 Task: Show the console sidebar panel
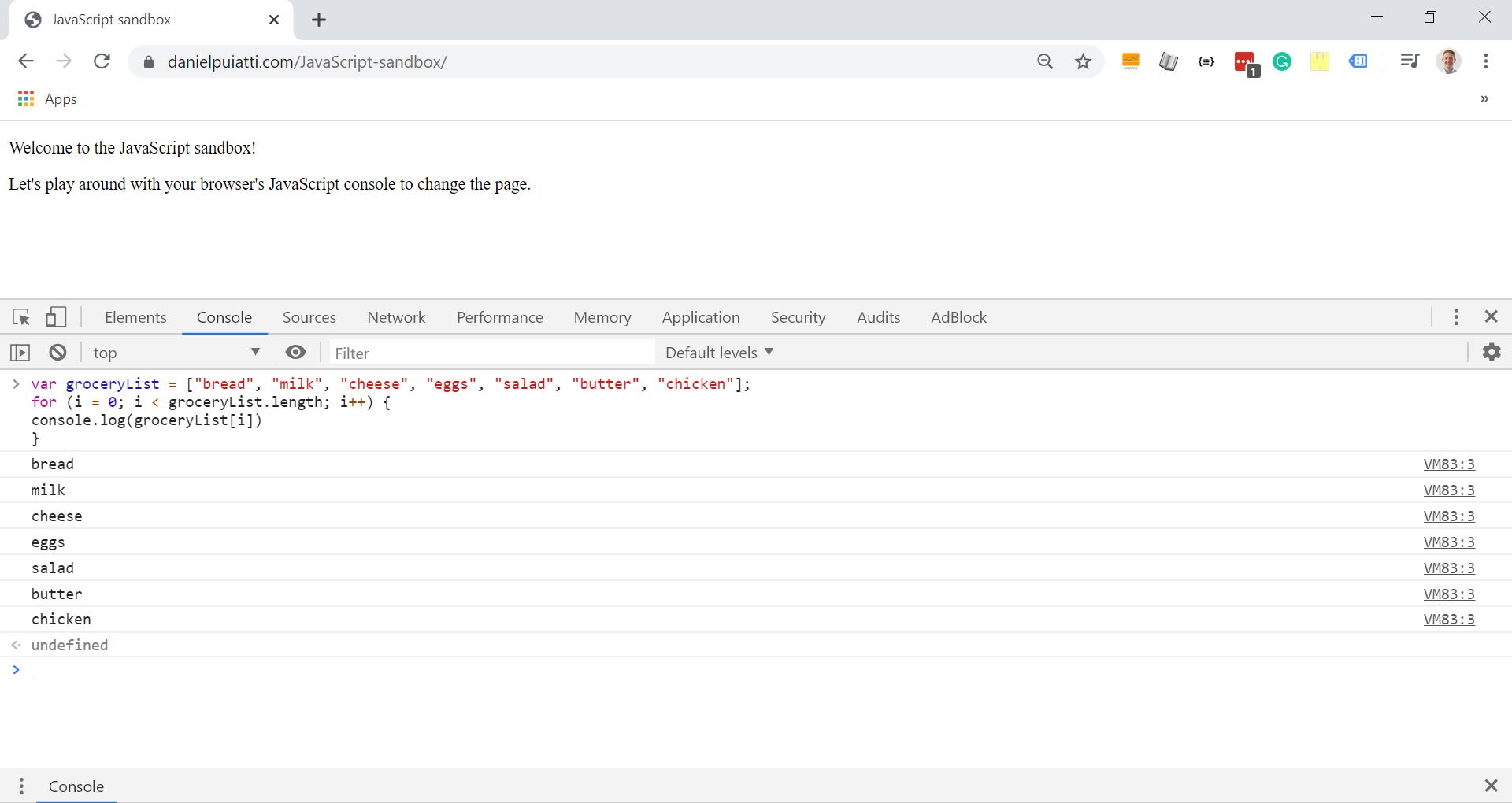pos(20,352)
